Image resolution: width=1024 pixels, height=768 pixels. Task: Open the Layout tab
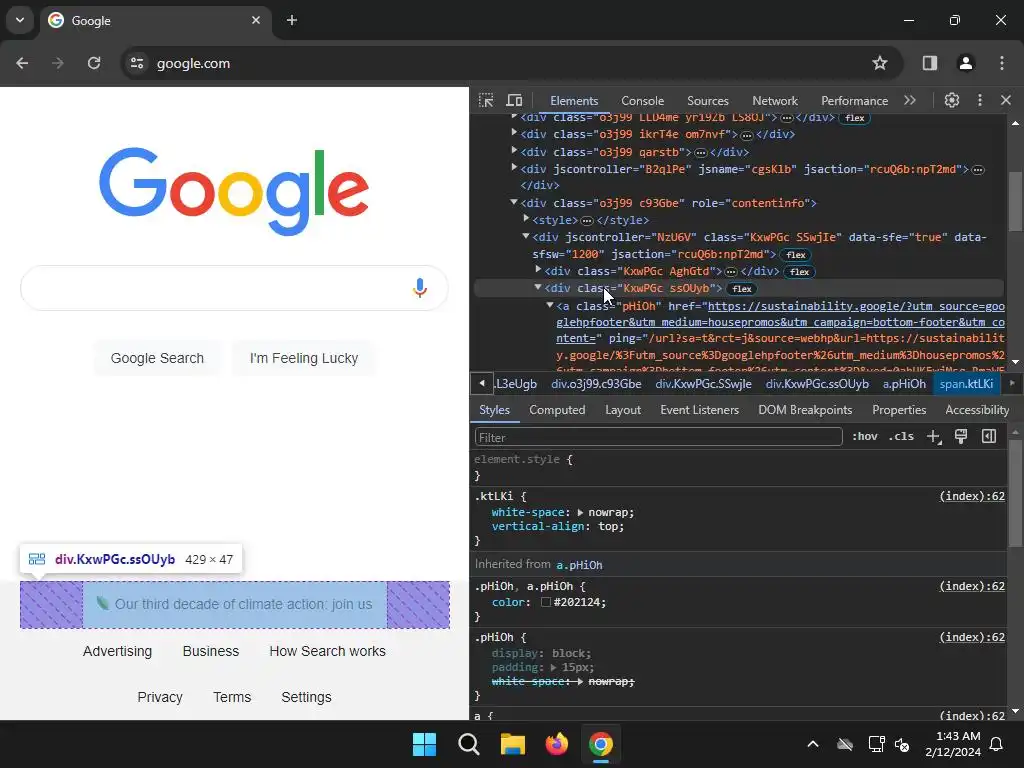click(622, 409)
